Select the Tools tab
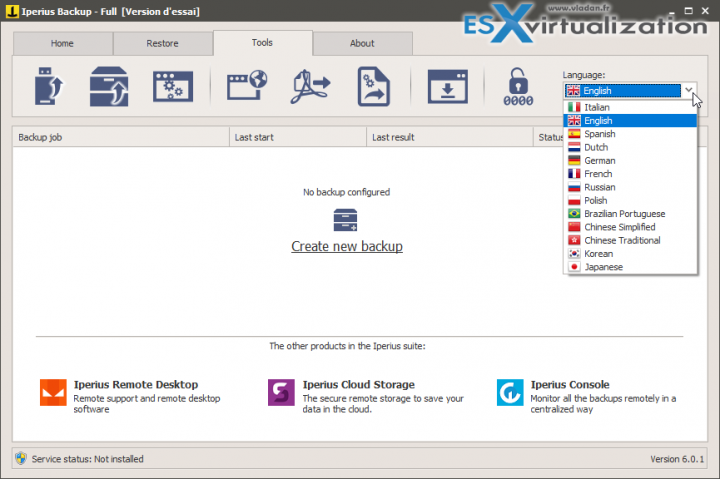Viewport: 720px width, 479px height. pos(262,43)
